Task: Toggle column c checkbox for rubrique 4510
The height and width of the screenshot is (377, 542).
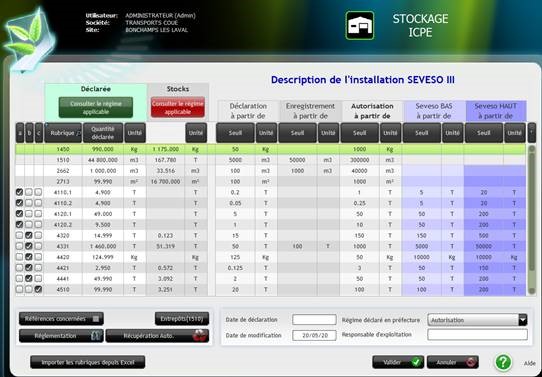Action: (38, 289)
